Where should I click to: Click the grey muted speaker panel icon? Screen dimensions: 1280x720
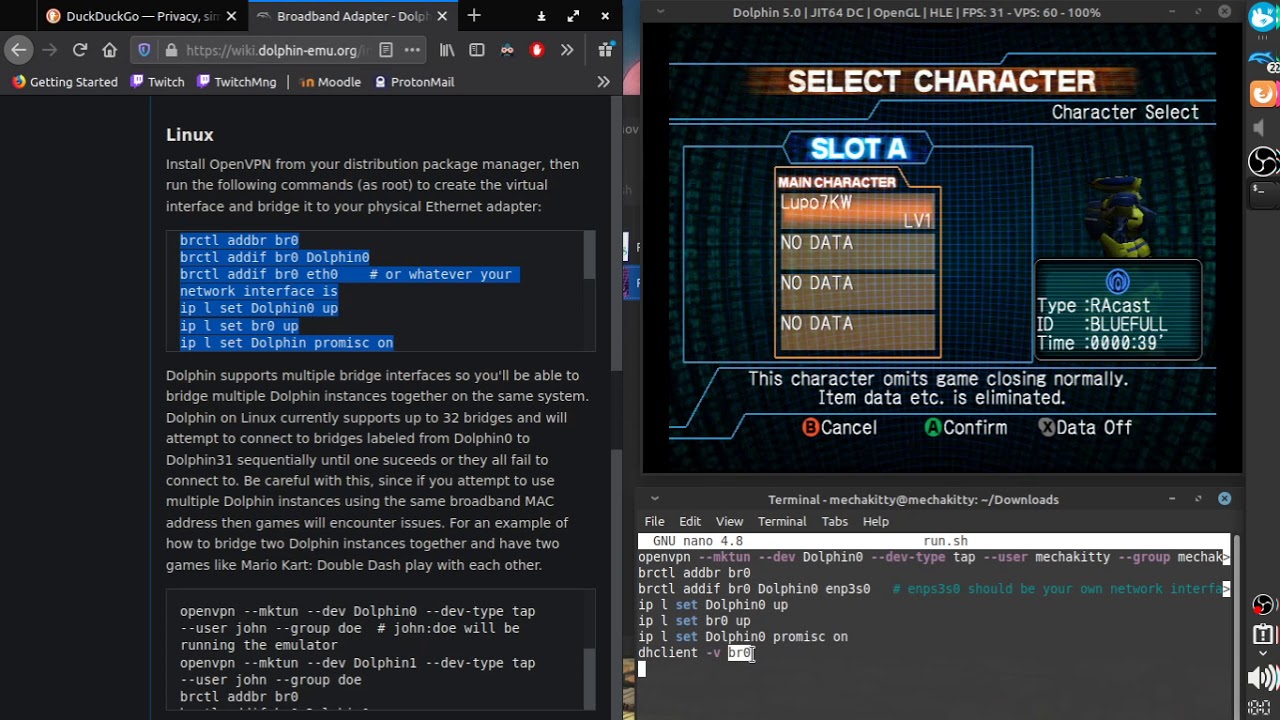click(x=1260, y=128)
